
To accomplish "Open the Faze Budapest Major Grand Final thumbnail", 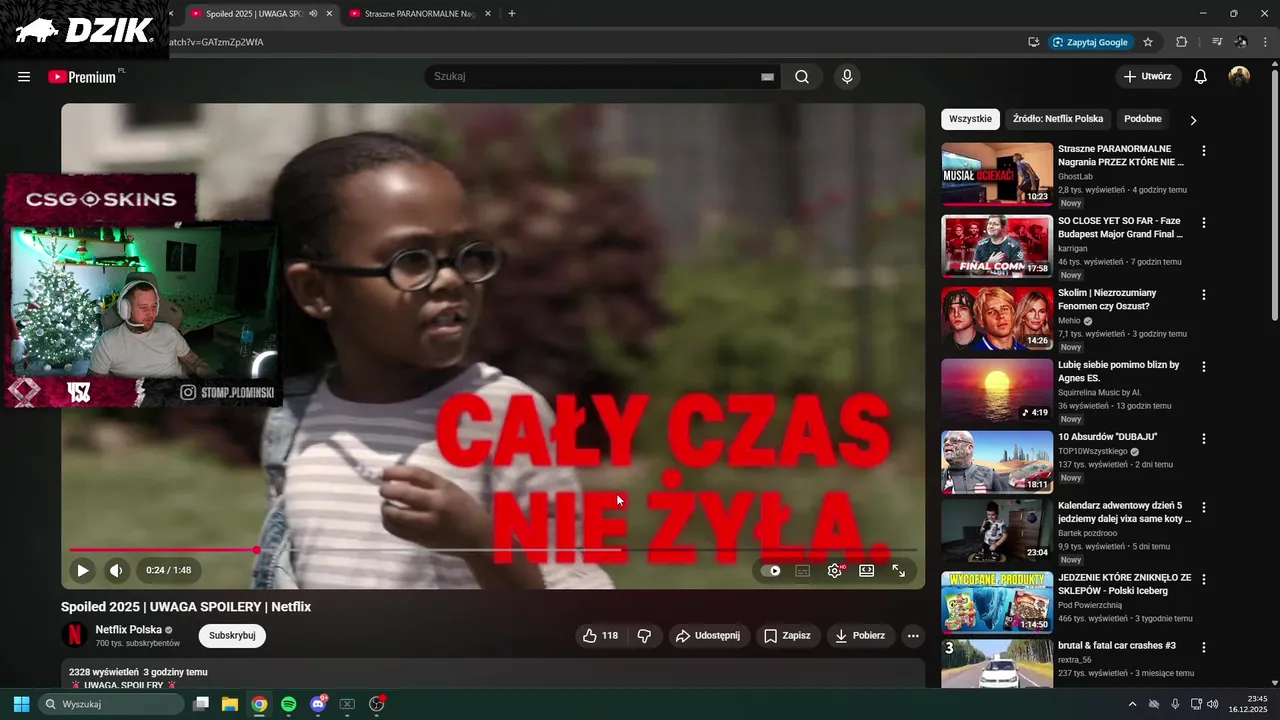I will (997, 246).
